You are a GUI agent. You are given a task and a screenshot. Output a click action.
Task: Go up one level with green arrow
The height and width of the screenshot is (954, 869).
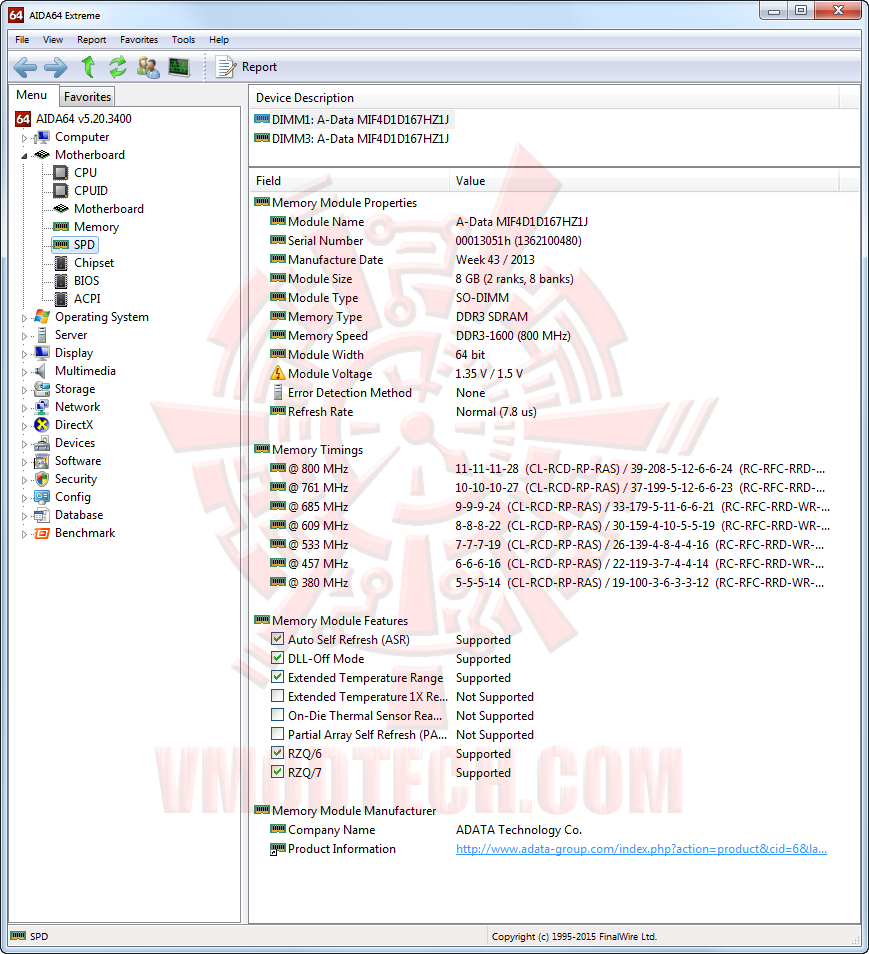click(88, 67)
